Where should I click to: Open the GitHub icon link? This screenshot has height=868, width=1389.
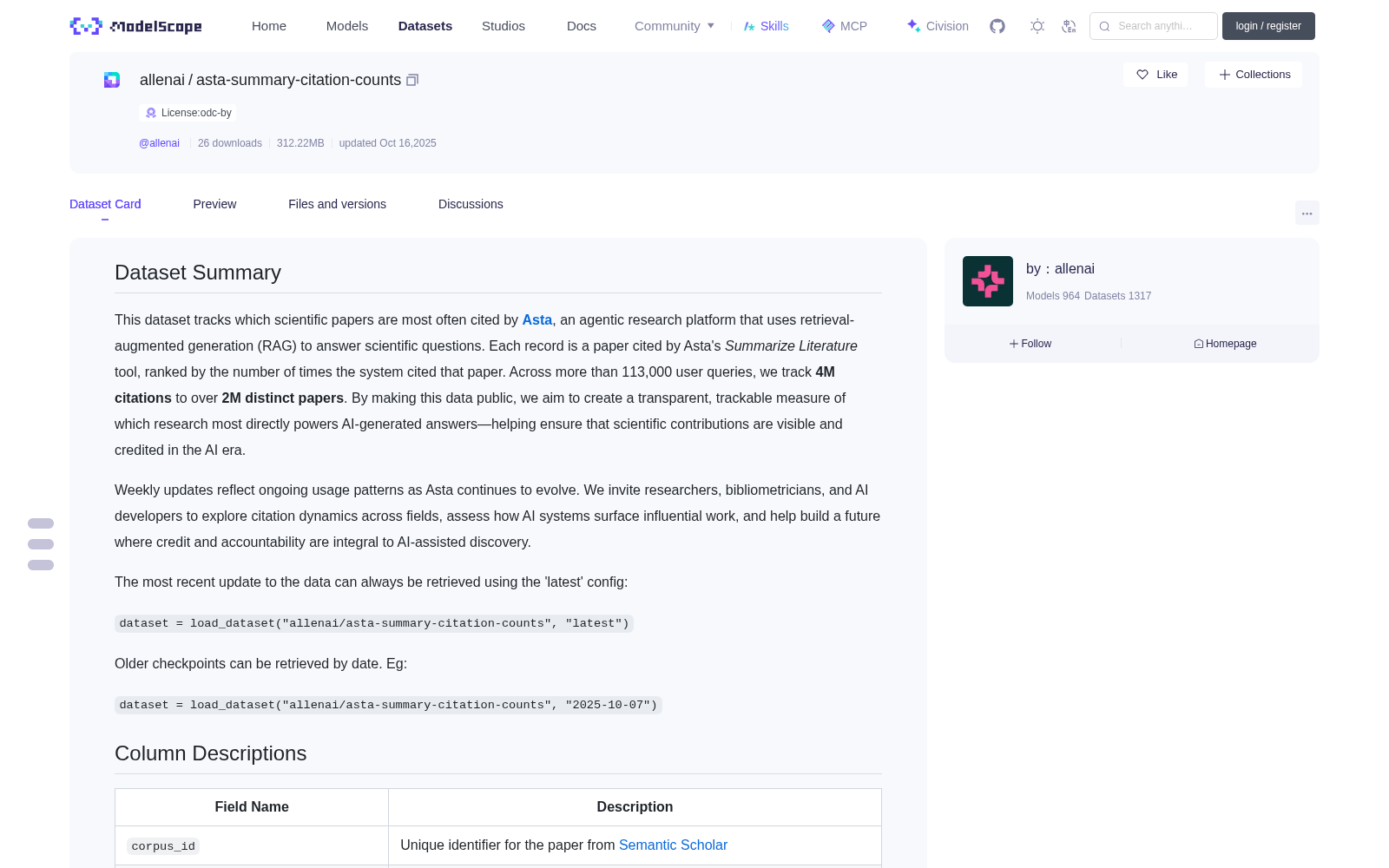(997, 26)
